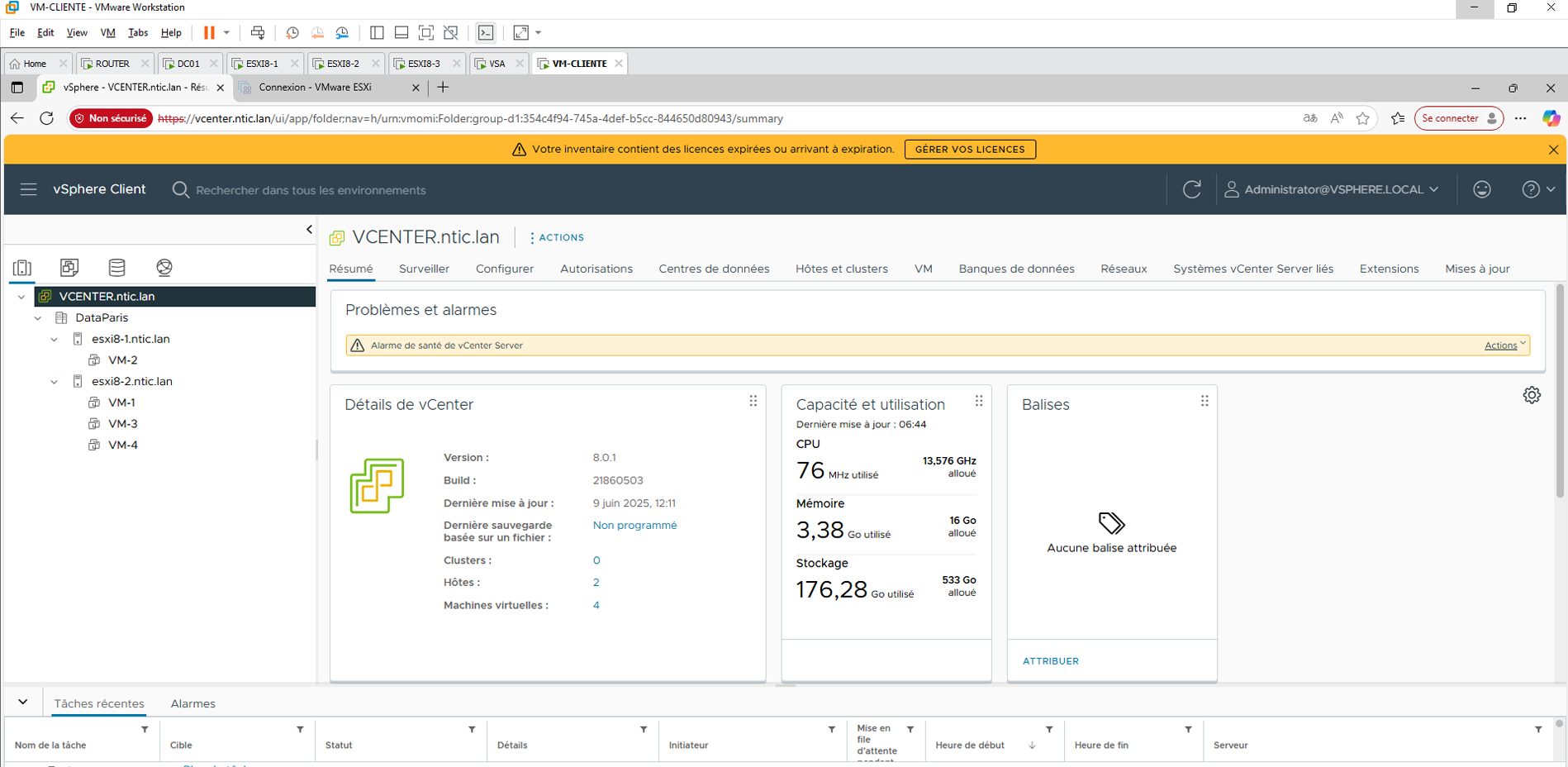
Task: Click the browser address bar URL
Action: pyautogui.click(x=471, y=118)
